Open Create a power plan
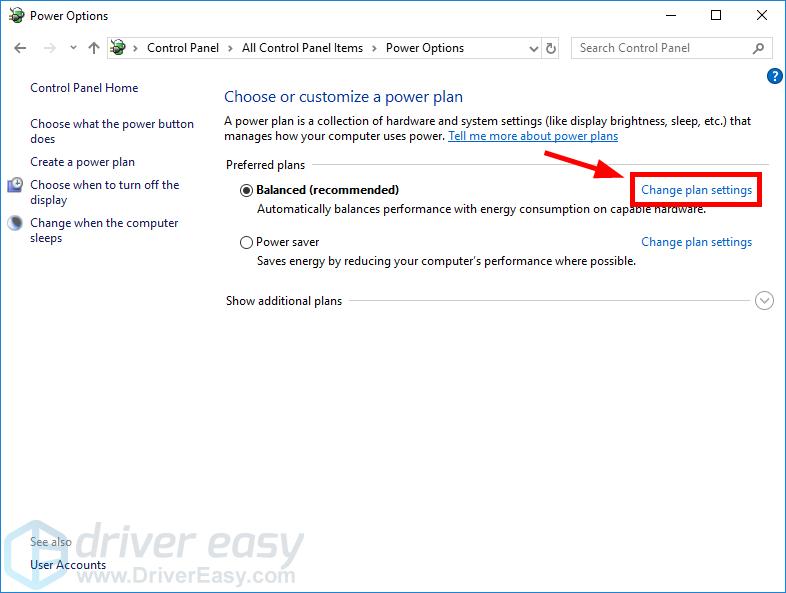786x593 pixels. click(82, 162)
